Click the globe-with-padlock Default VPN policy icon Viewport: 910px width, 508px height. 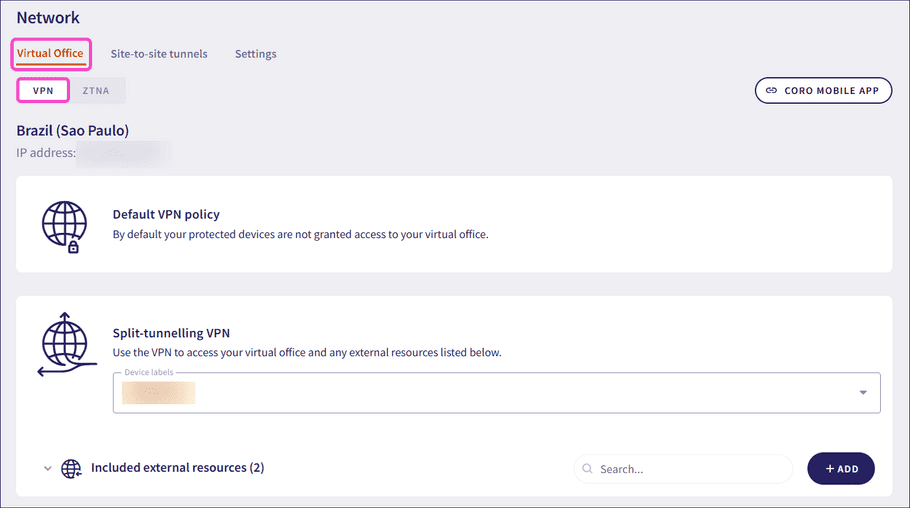(64, 225)
